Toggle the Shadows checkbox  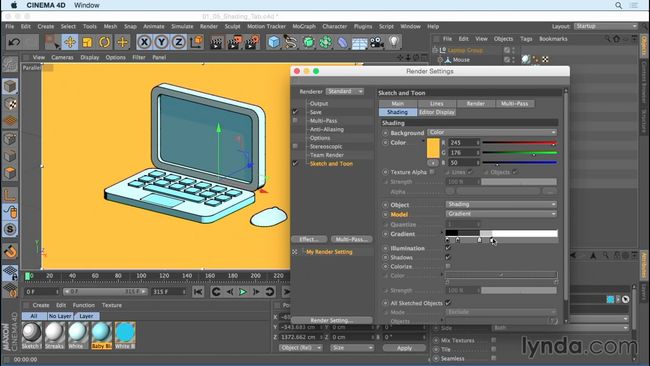(448, 257)
